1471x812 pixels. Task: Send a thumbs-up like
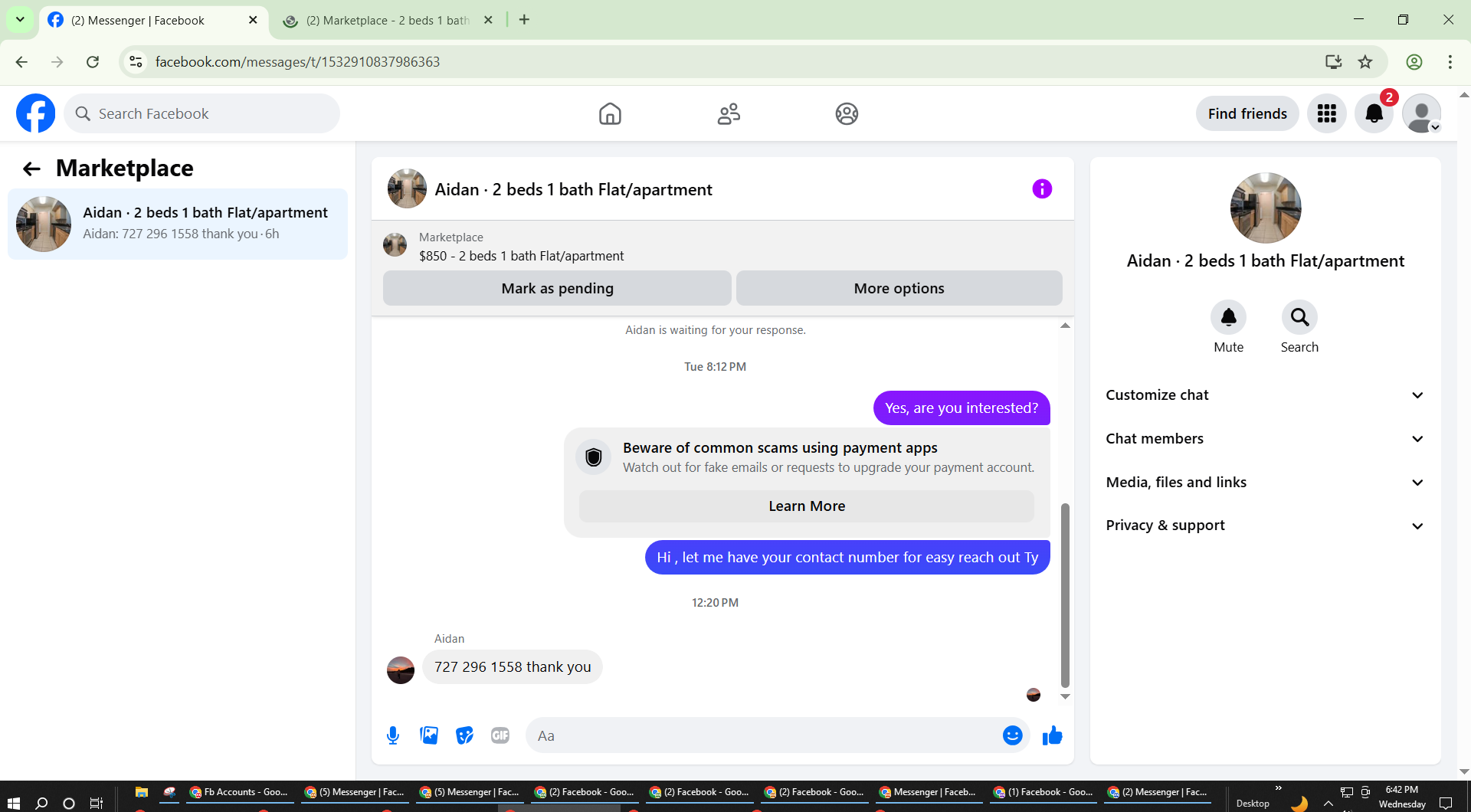(x=1053, y=735)
